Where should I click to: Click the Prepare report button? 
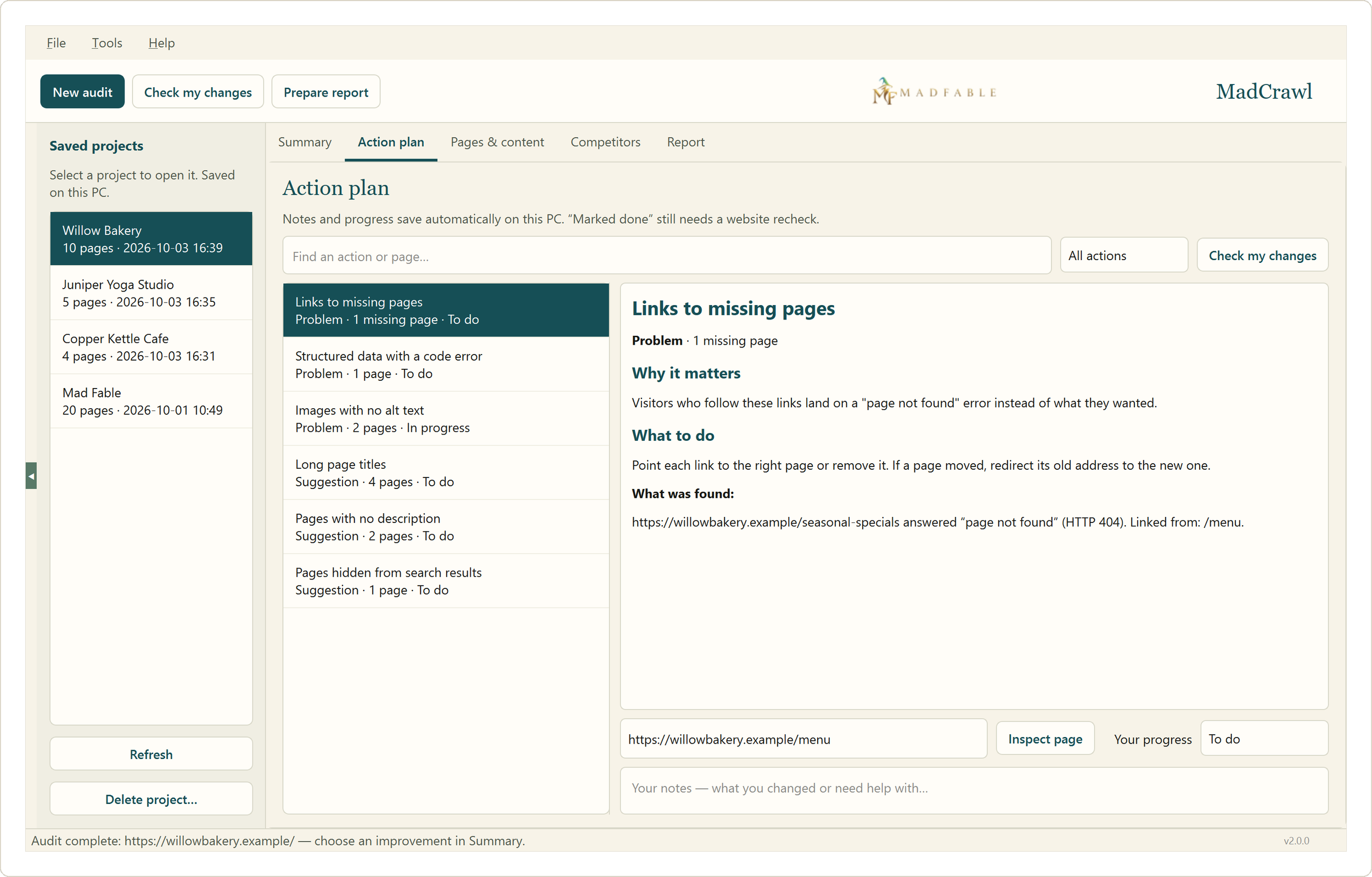point(326,92)
